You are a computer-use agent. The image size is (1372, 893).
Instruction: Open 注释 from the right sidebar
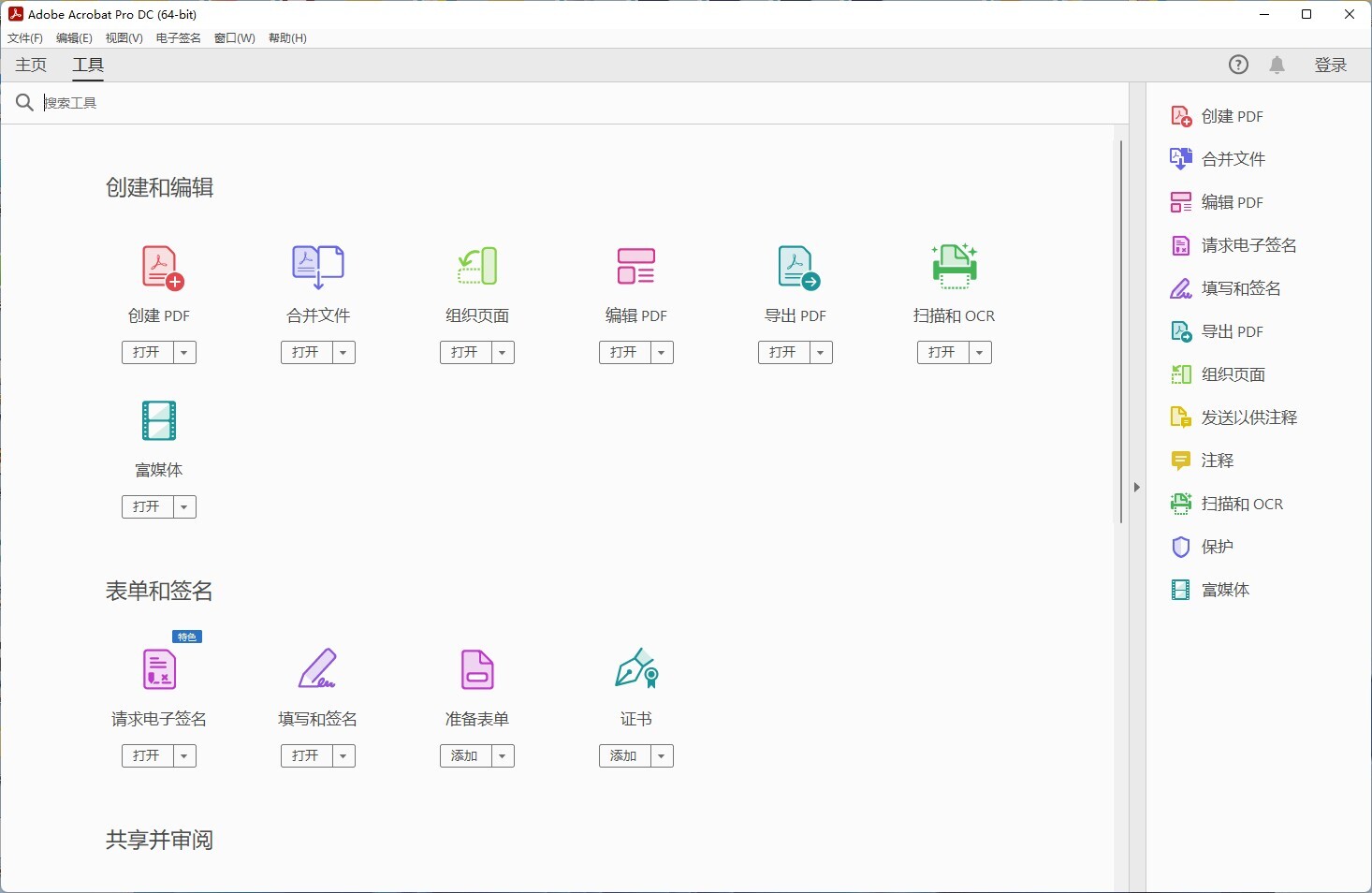(x=1203, y=461)
